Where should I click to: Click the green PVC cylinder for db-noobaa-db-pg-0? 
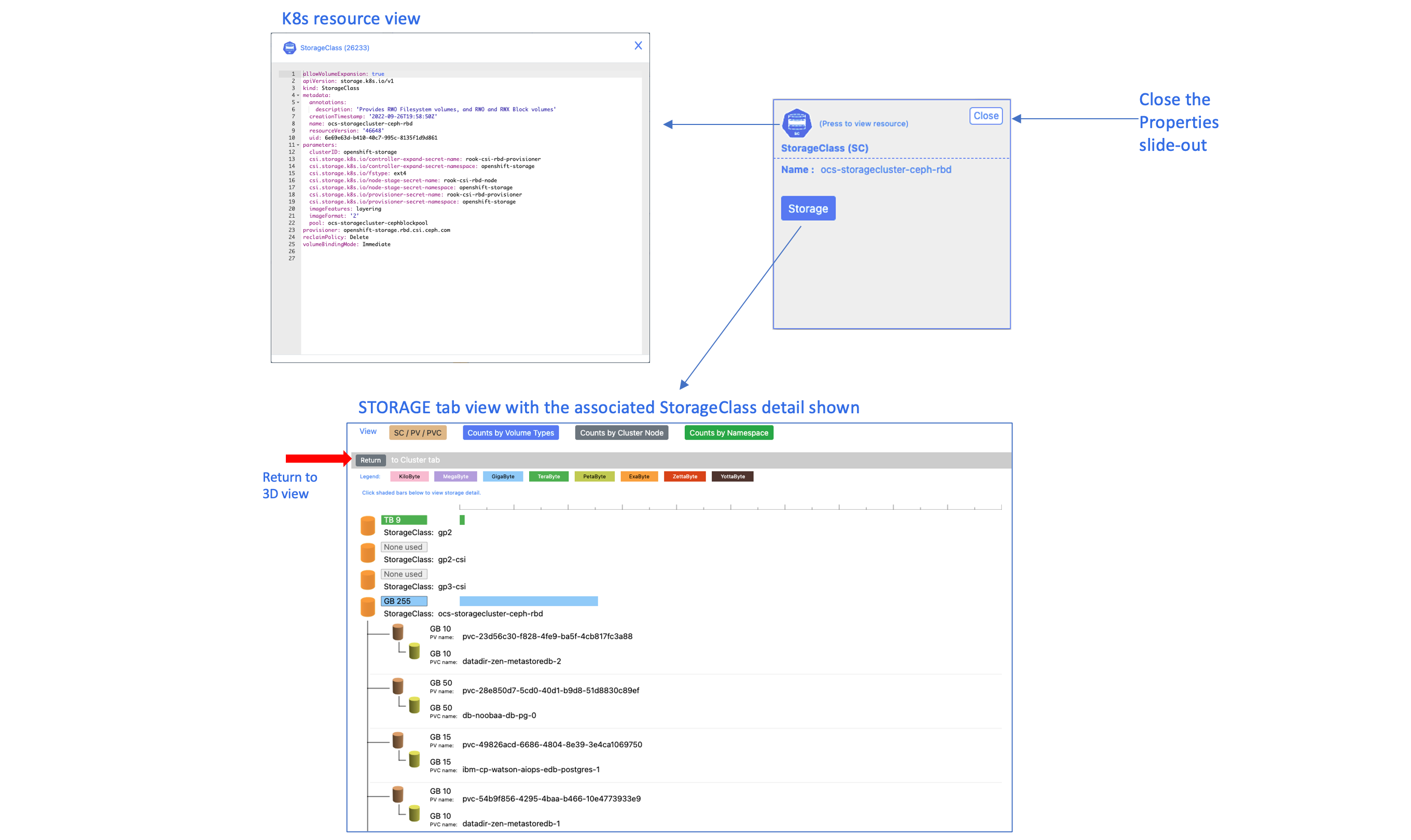click(x=414, y=705)
